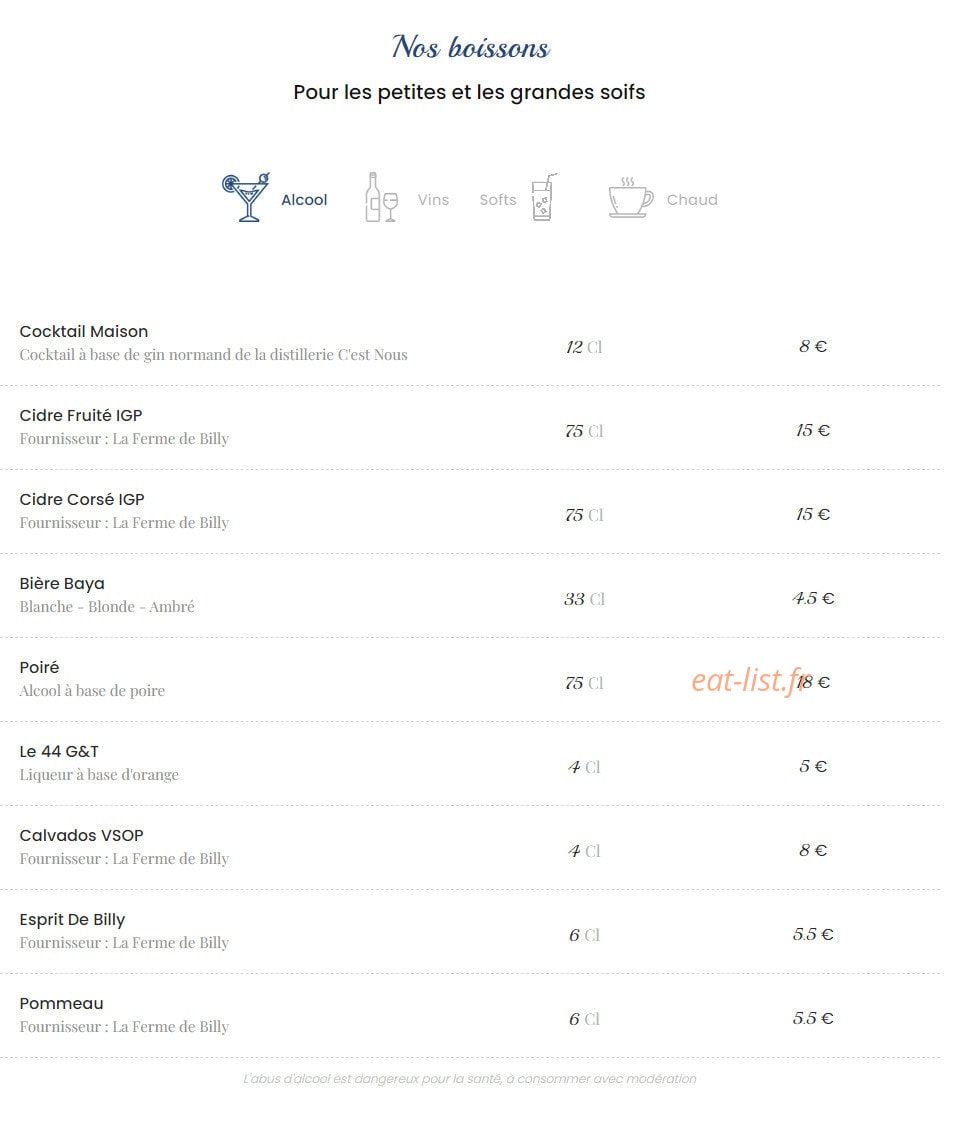Click the cocktail glass Alcool icon

coord(246,197)
